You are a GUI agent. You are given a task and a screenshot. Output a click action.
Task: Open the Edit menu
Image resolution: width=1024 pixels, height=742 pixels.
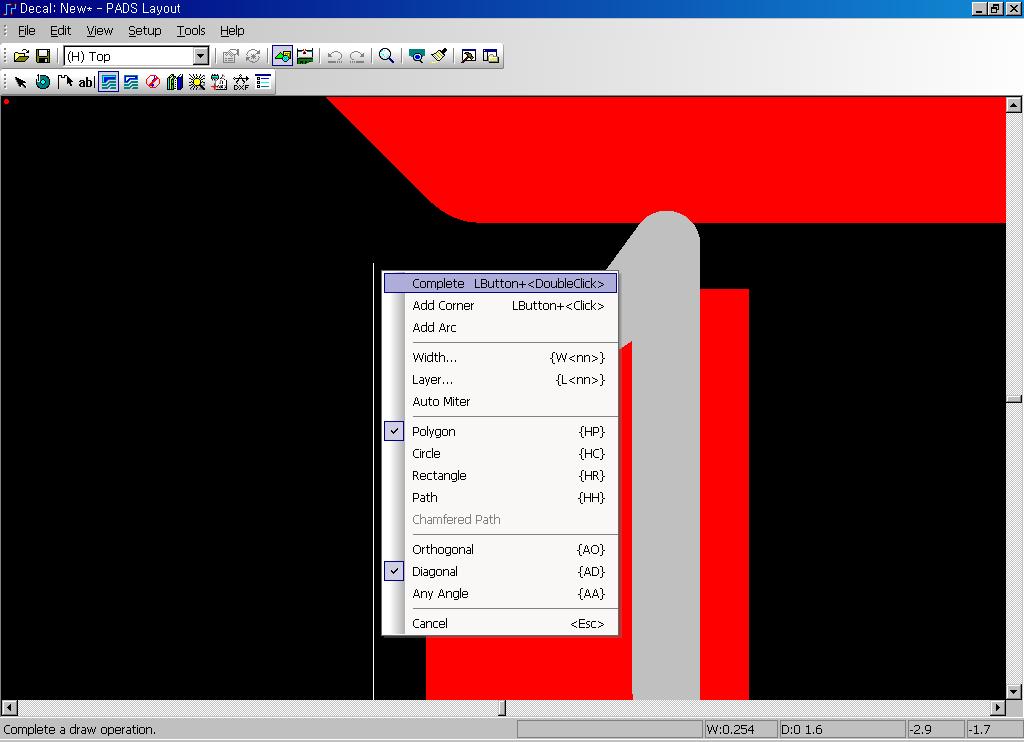coord(61,31)
